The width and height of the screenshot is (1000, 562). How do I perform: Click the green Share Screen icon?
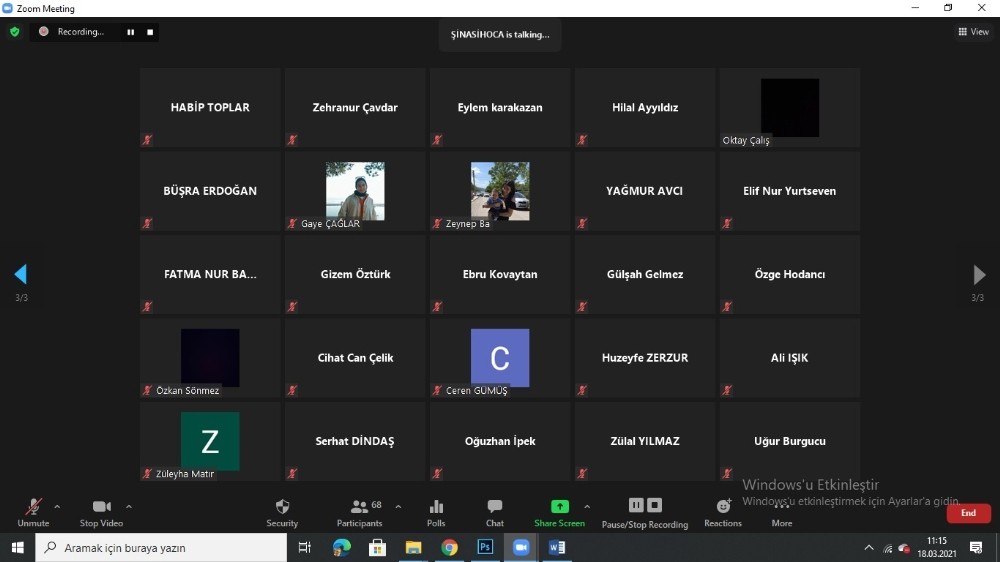[559, 507]
